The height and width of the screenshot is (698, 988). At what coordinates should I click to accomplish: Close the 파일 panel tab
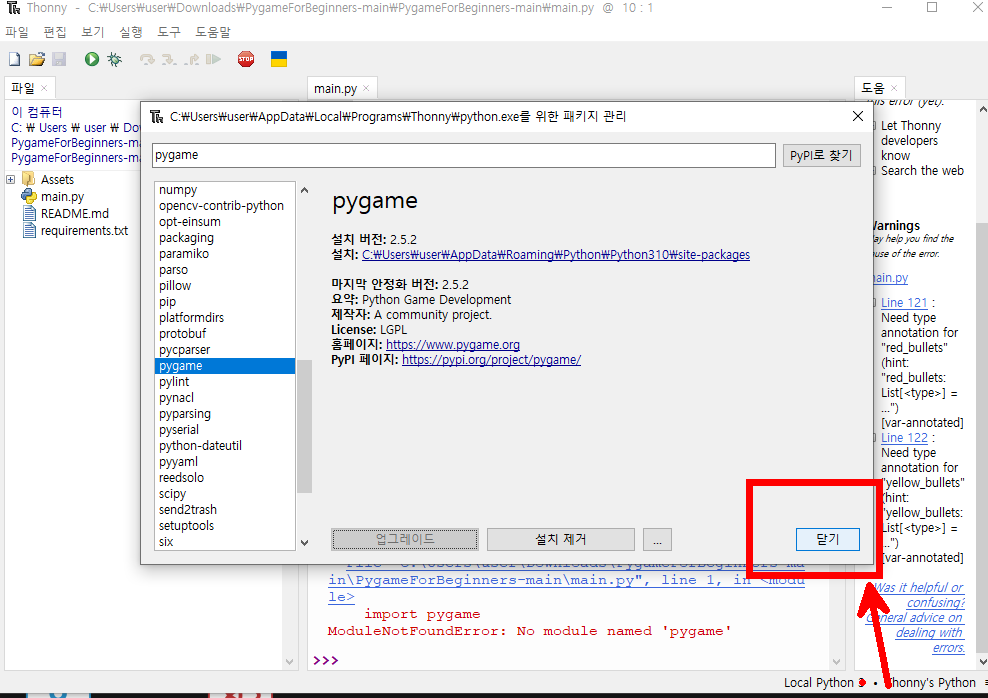pos(44,88)
